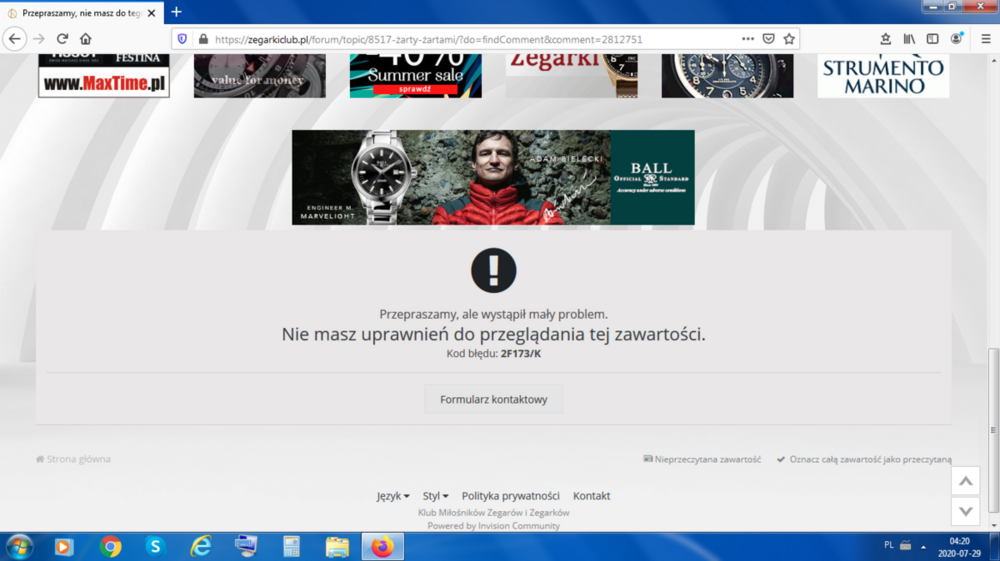View site security via padlock icon
Viewport: 1000px width, 561px height.
[x=203, y=39]
